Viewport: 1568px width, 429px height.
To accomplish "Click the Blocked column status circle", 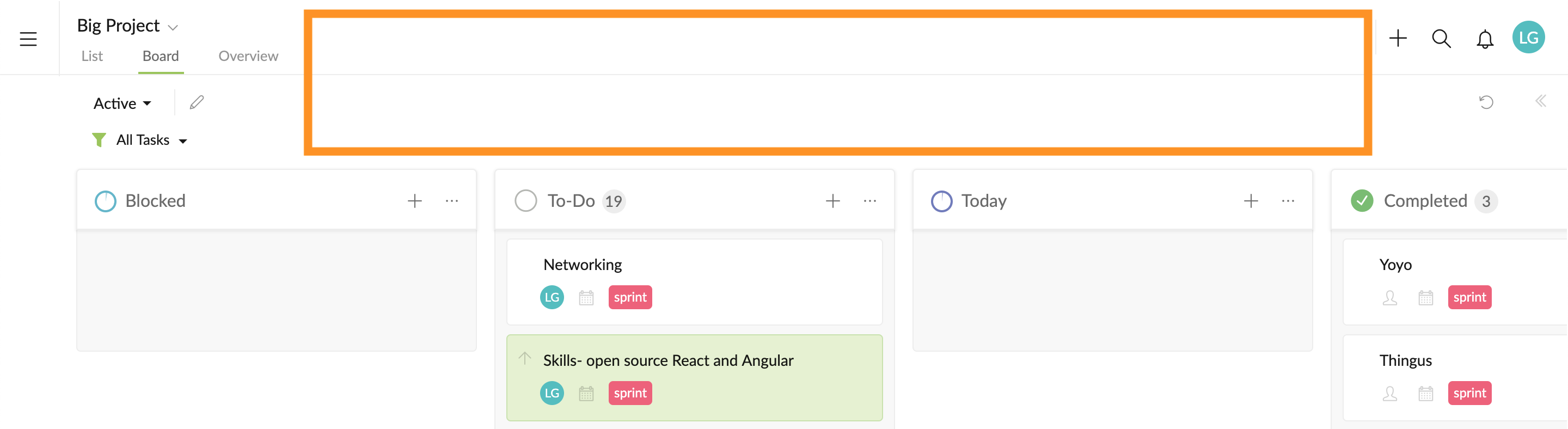I will click(x=105, y=201).
